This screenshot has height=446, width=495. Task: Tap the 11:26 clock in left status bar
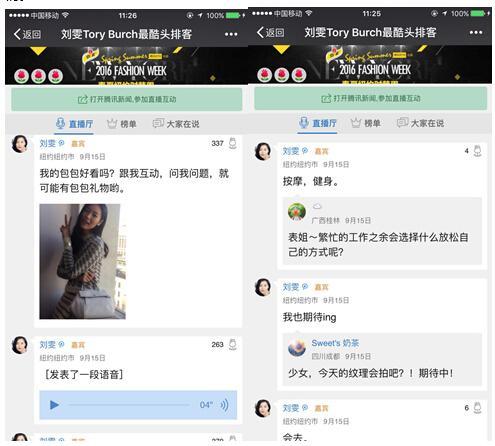pos(128,15)
